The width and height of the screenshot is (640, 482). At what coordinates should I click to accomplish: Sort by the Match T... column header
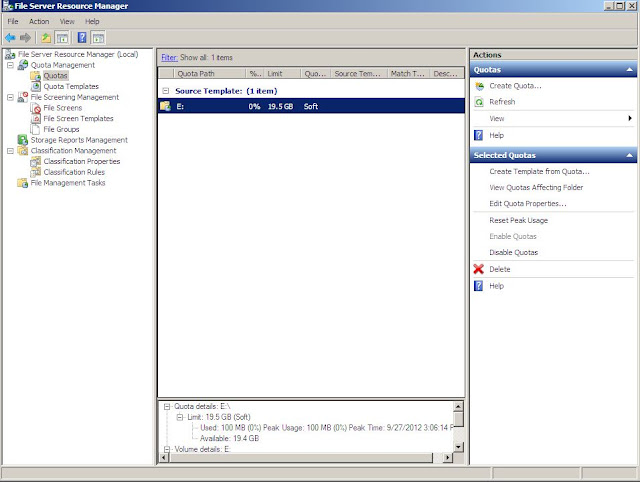(408, 73)
